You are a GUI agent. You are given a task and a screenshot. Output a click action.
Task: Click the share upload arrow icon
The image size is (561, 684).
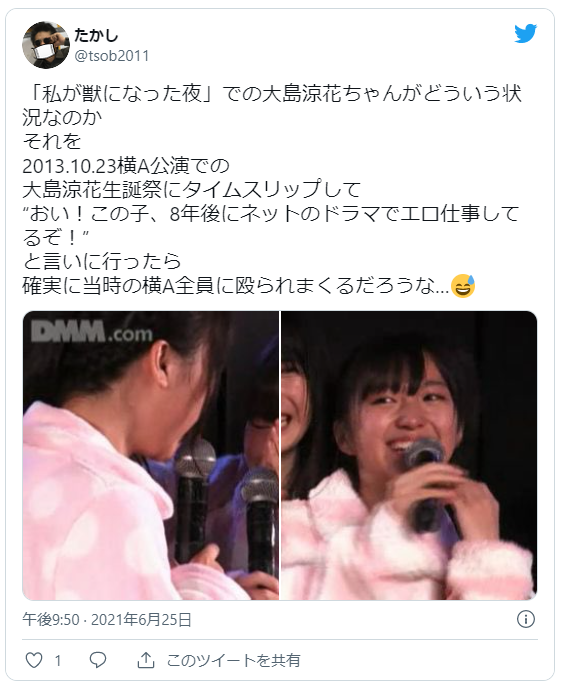146,660
